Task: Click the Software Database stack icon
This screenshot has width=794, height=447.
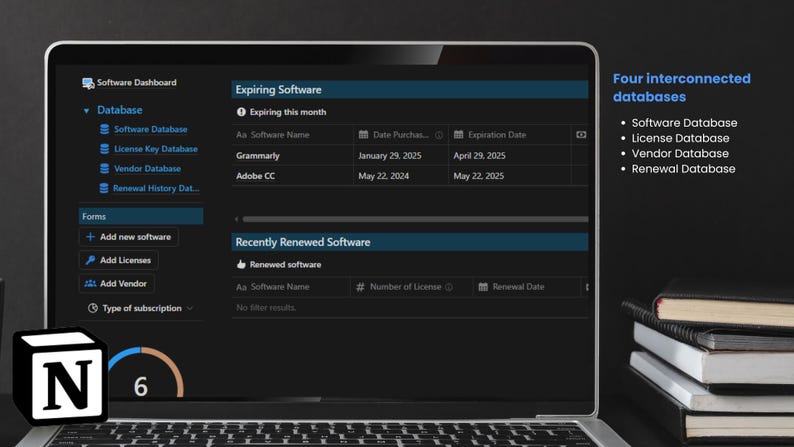Action: point(104,129)
